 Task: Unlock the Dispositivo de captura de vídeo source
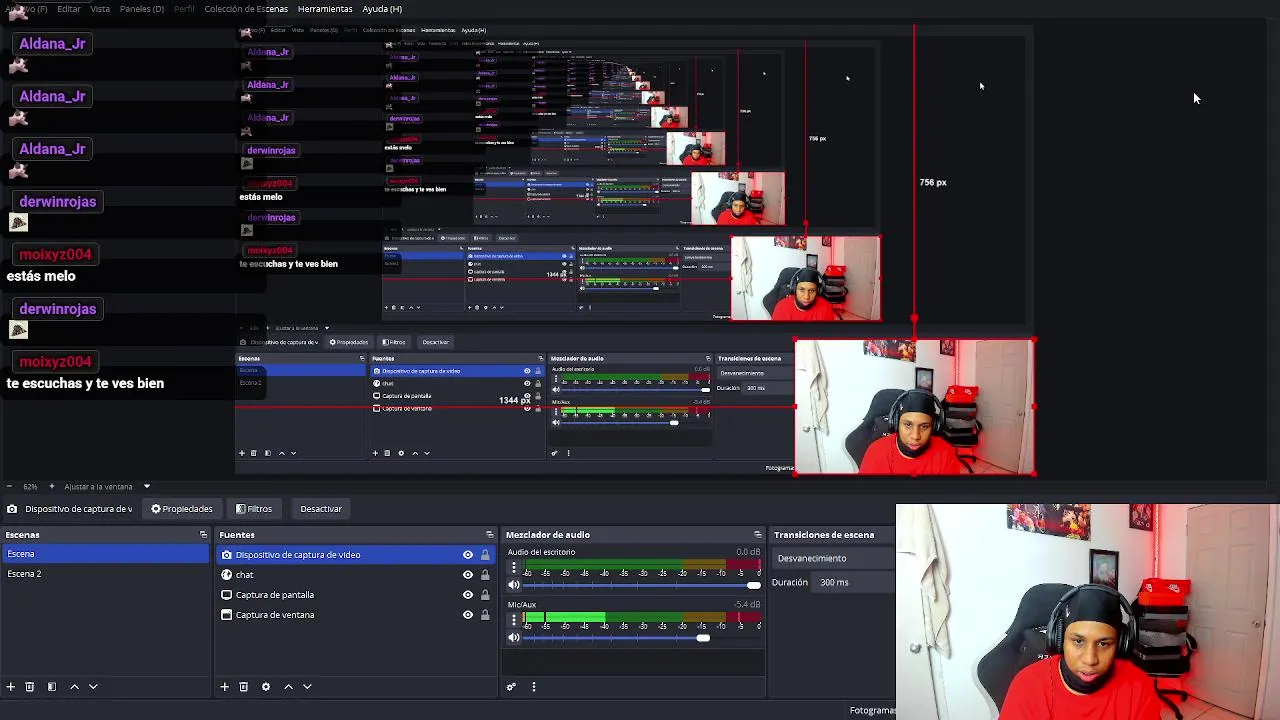[x=485, y=555]
